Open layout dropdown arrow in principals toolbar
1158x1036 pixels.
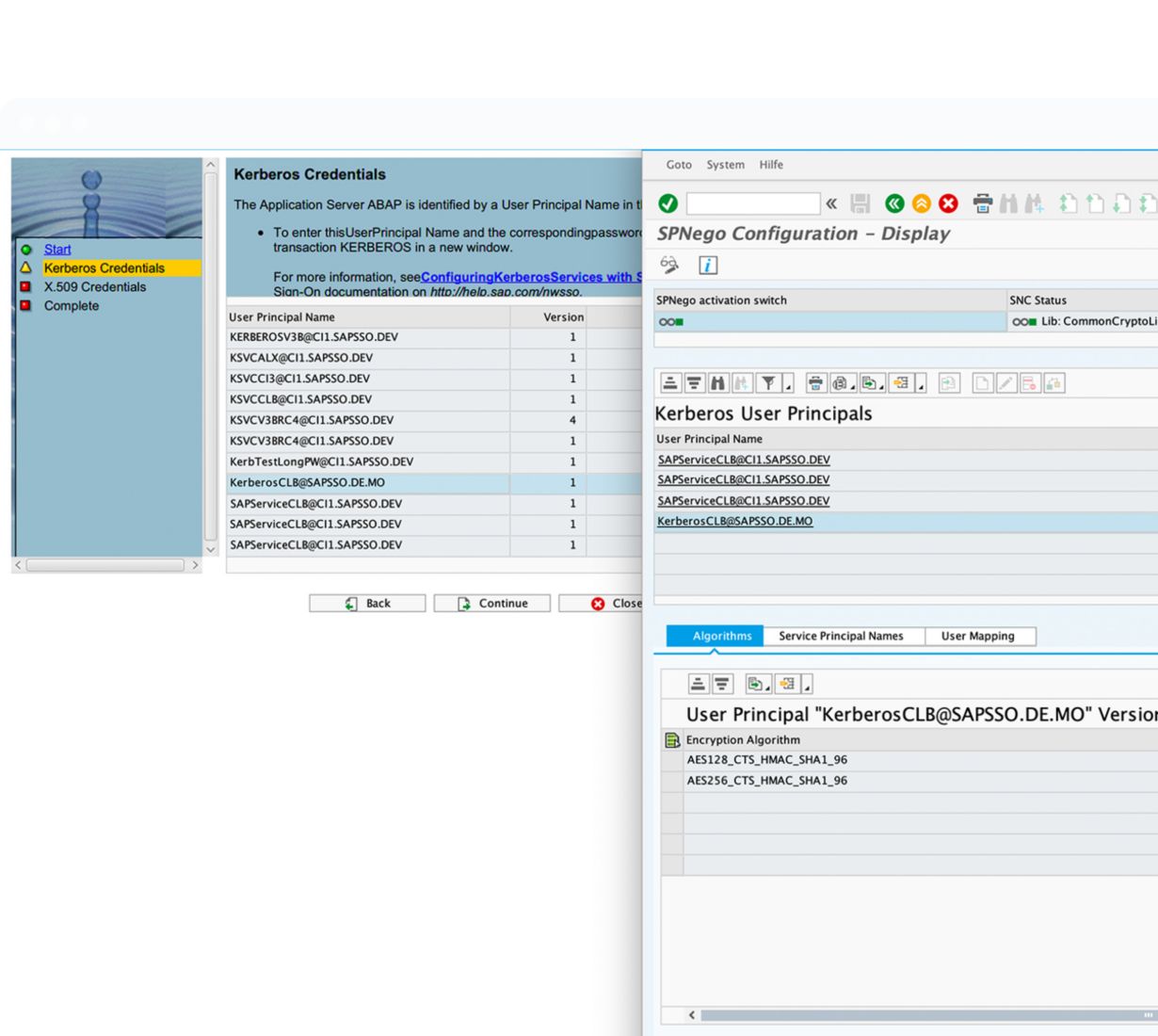point(921,385)
